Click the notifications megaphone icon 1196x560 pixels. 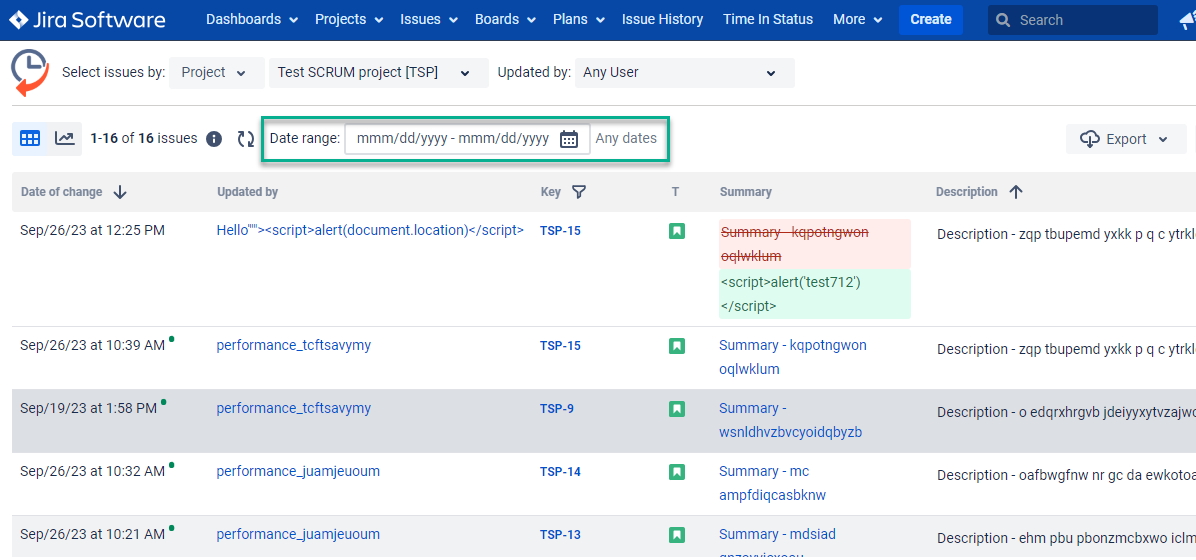1186,20
